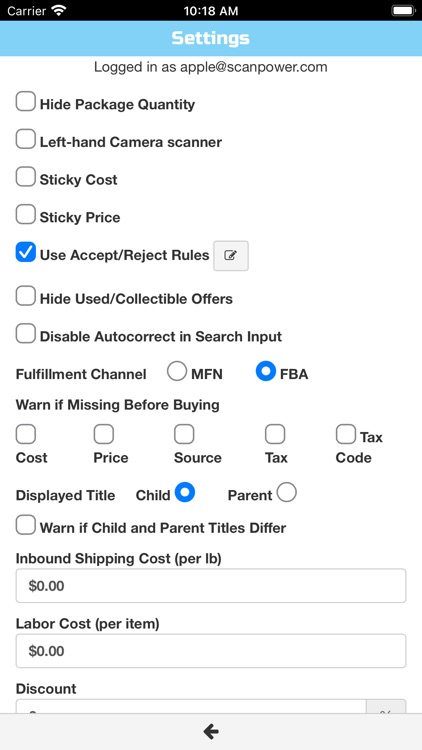The width and height of the screenshot is (422, 750).
Task: Tick Hide Used/Collectible Offers
Action: [x=25, y=296]
